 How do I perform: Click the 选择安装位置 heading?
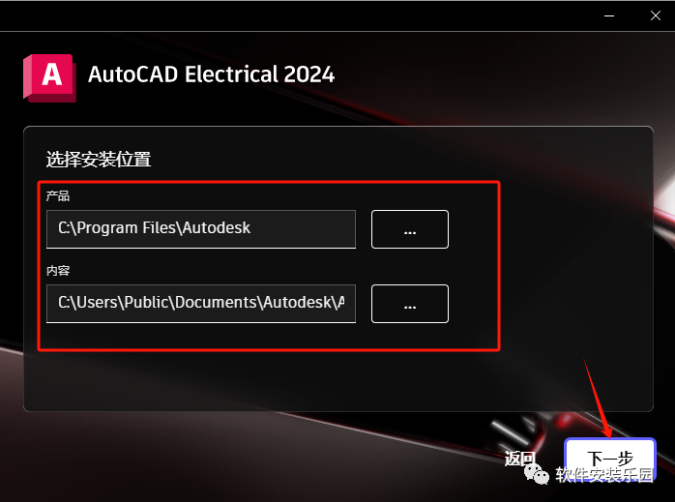[98, 159]
